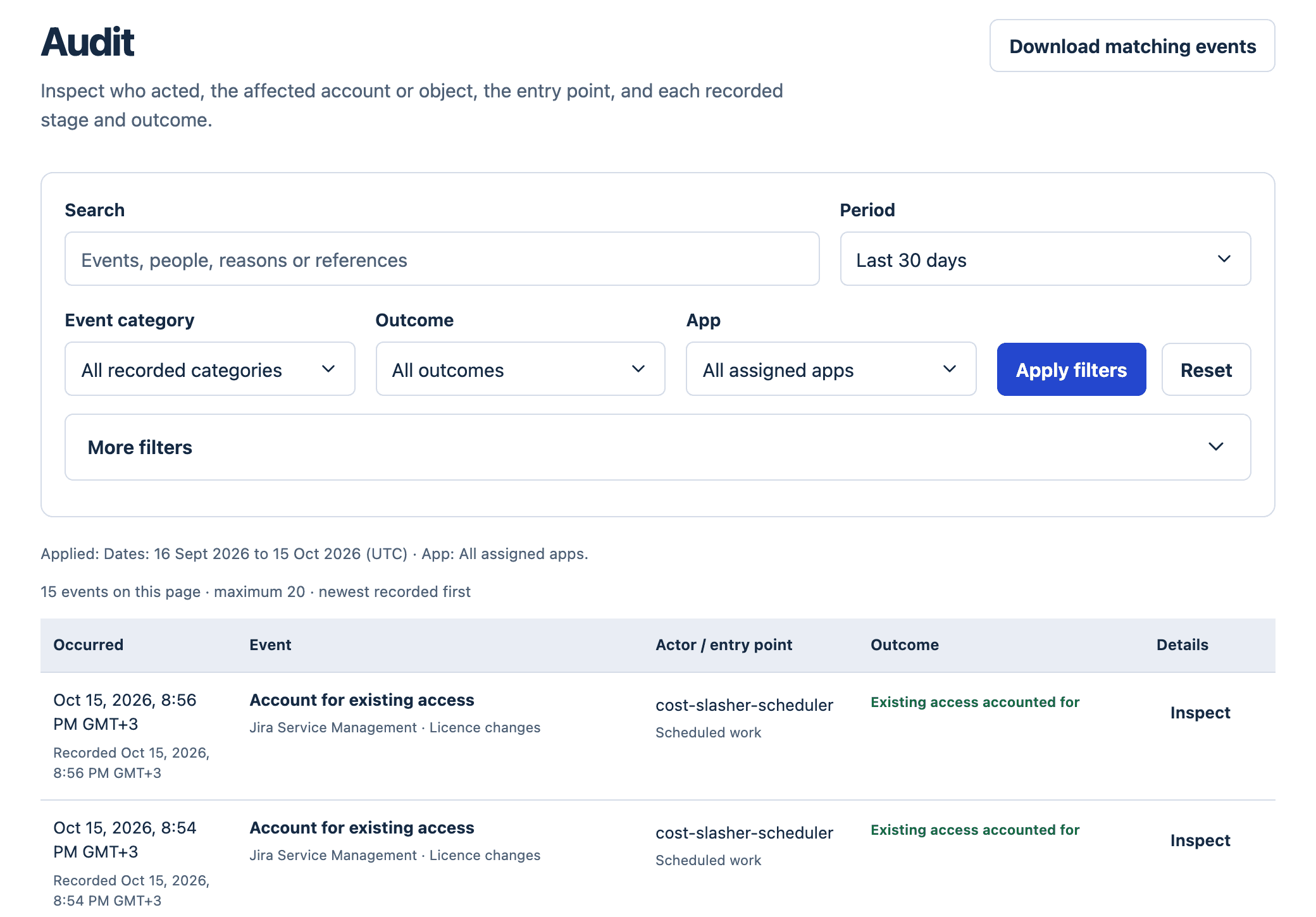The height and width of the screenshot is (917, 1316).
Task: Click cost-slasher-scheduler in the 8:54 PM row
Action: click(744, 833)
